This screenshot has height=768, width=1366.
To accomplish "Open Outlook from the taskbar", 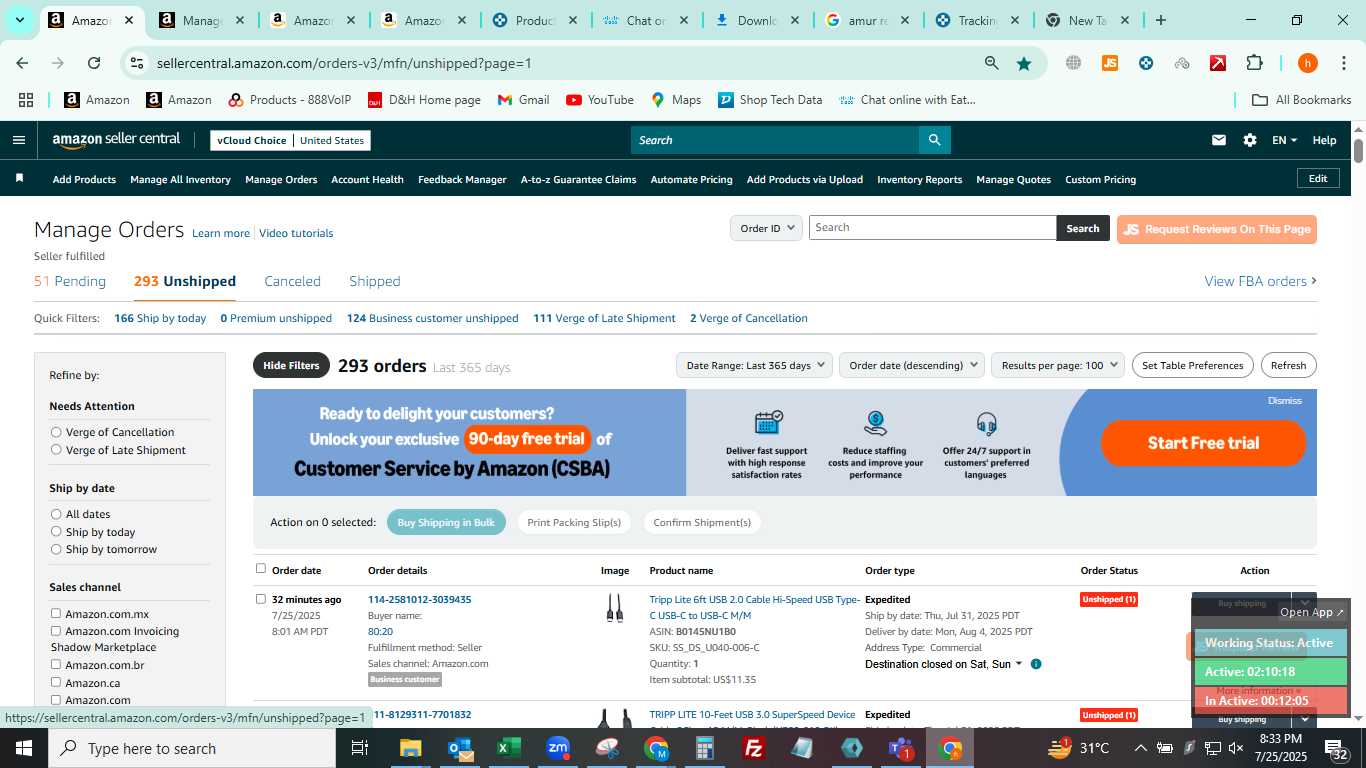I will [460, 748].
